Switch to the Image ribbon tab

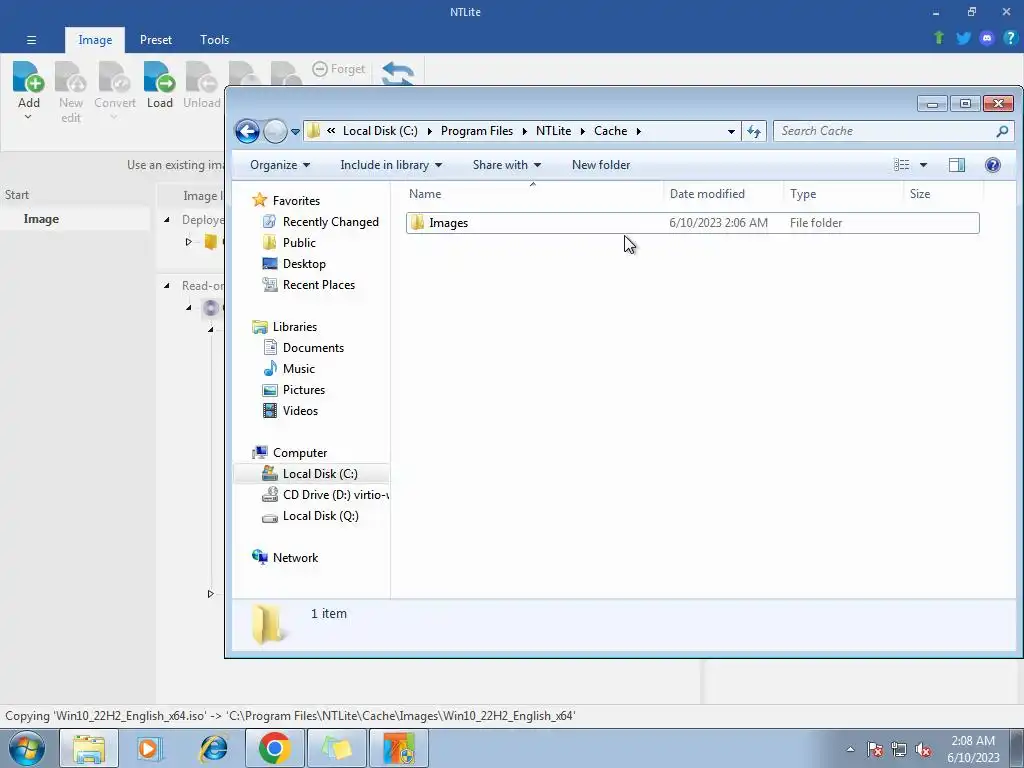[95, 40]
